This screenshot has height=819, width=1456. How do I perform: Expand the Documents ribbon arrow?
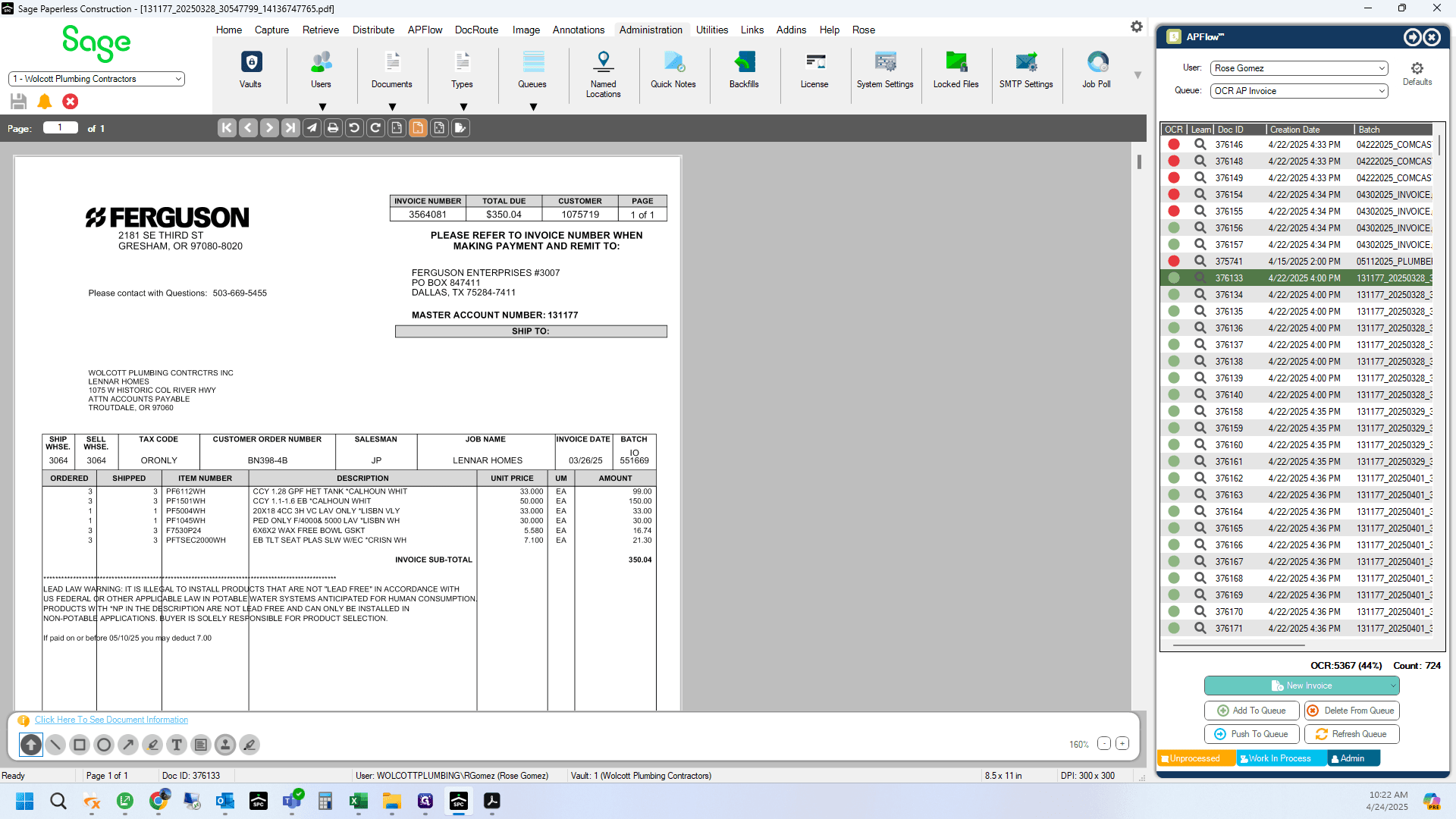coord(392,107)
